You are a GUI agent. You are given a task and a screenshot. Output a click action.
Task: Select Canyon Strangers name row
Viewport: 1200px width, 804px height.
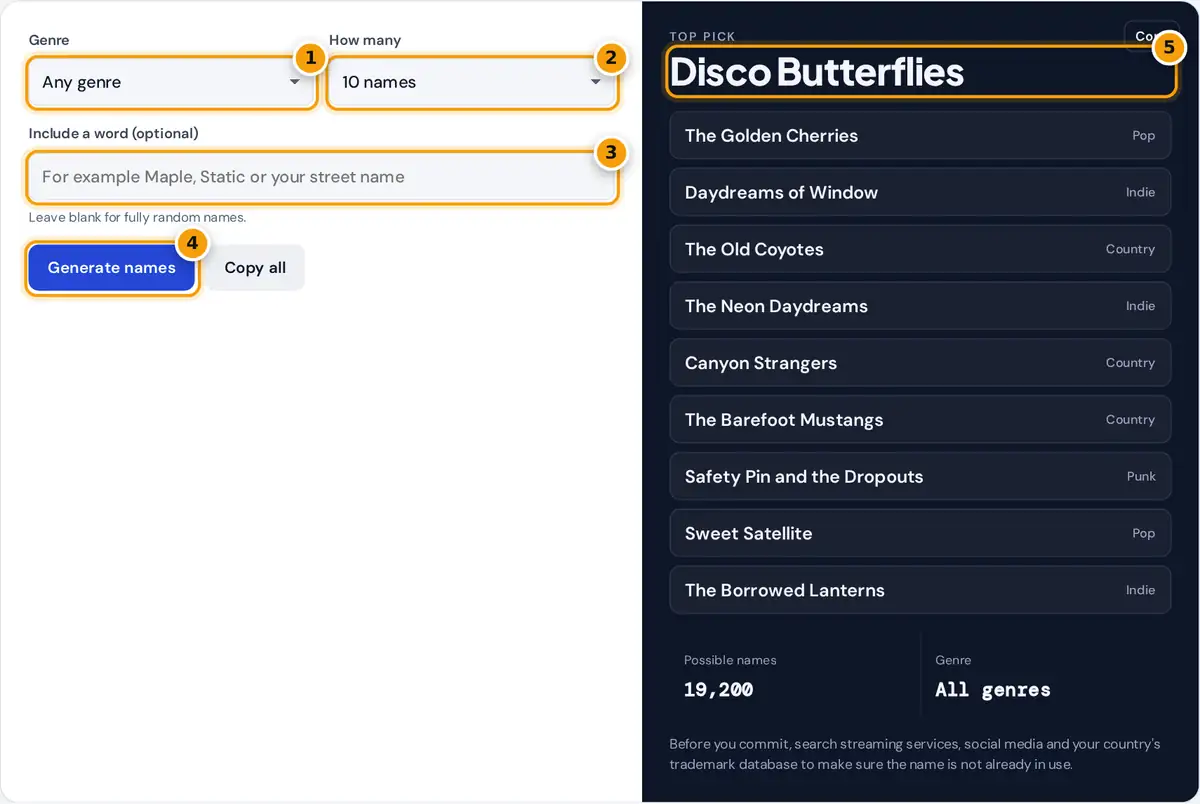point(920,363)
